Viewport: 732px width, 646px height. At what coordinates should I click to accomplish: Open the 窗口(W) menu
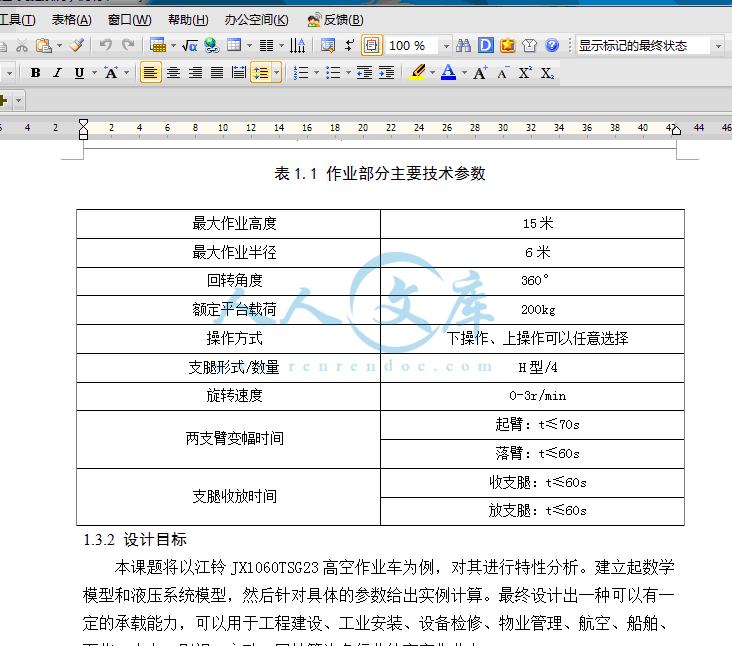tap(129, 20)
